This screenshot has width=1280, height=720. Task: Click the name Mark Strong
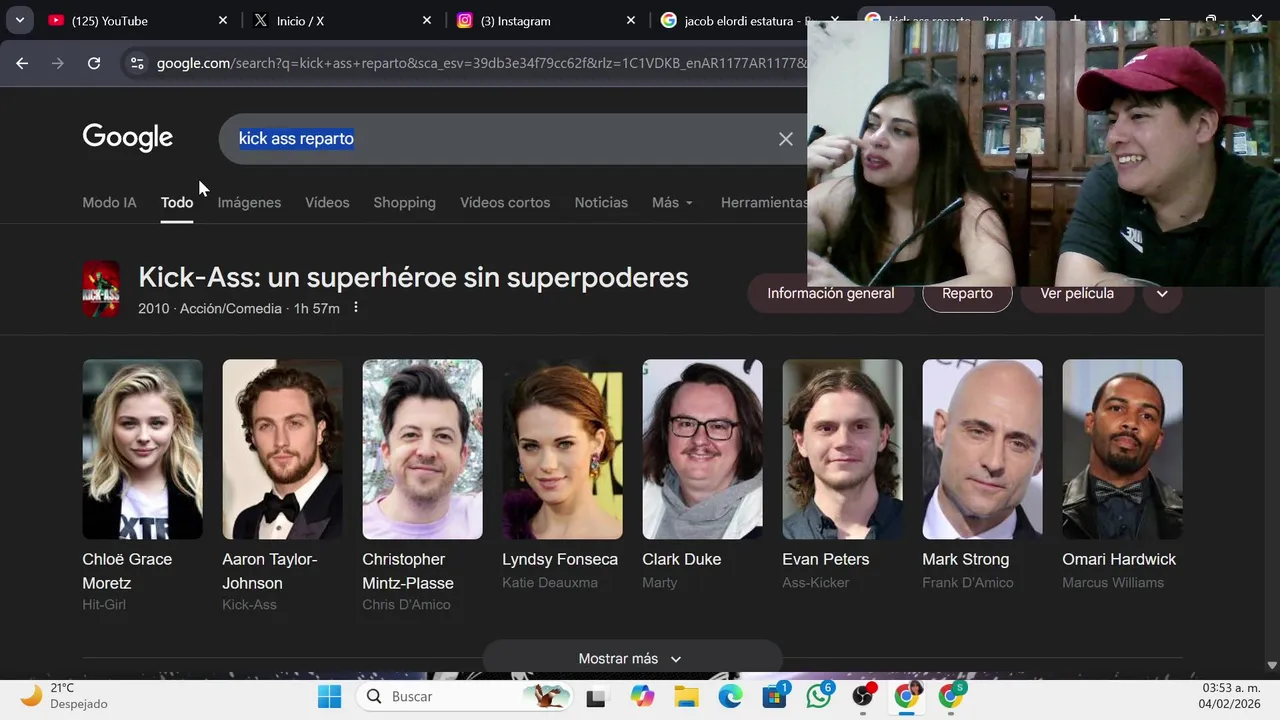pos(966,559)
